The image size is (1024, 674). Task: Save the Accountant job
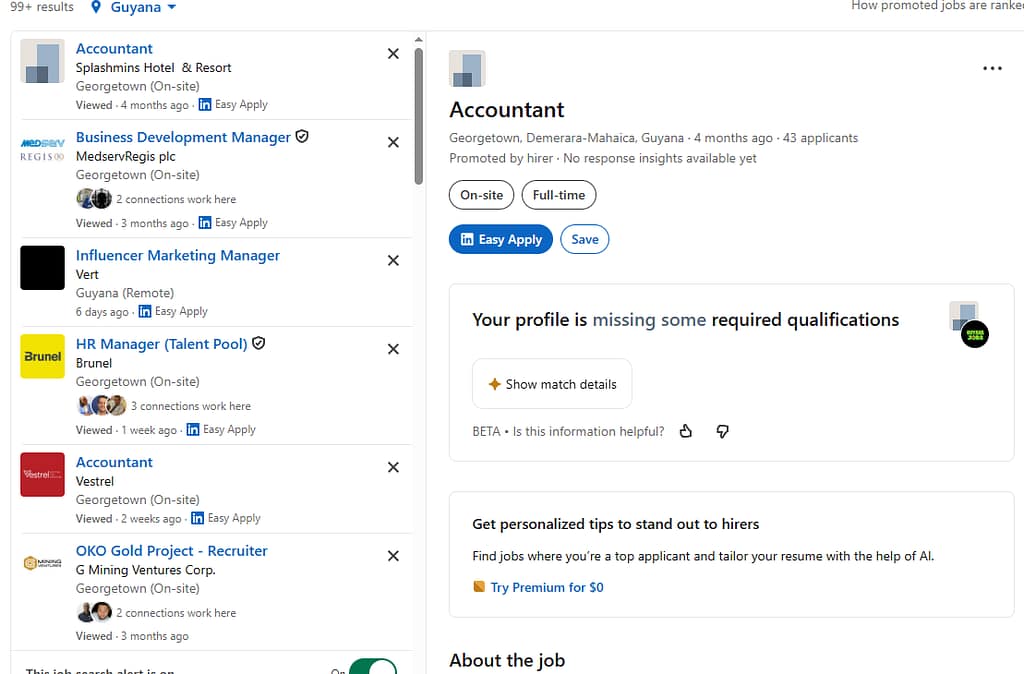click(x=585, y=239)
